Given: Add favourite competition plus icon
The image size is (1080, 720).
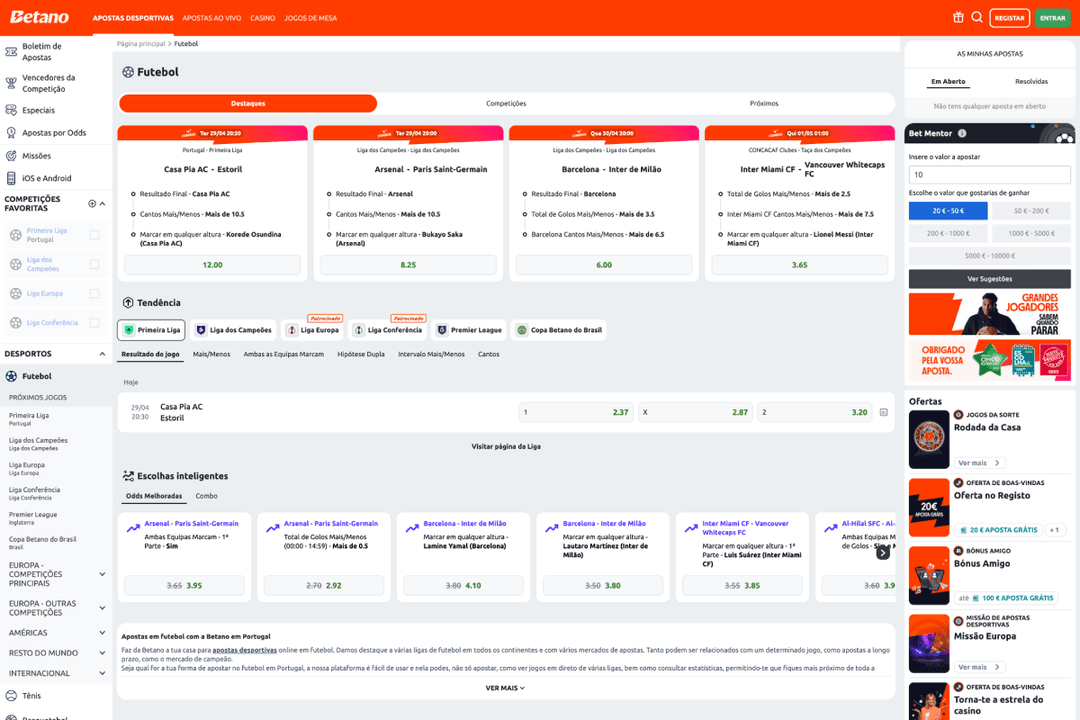Looking at the screenshot, I should click(x=92, y=203).
